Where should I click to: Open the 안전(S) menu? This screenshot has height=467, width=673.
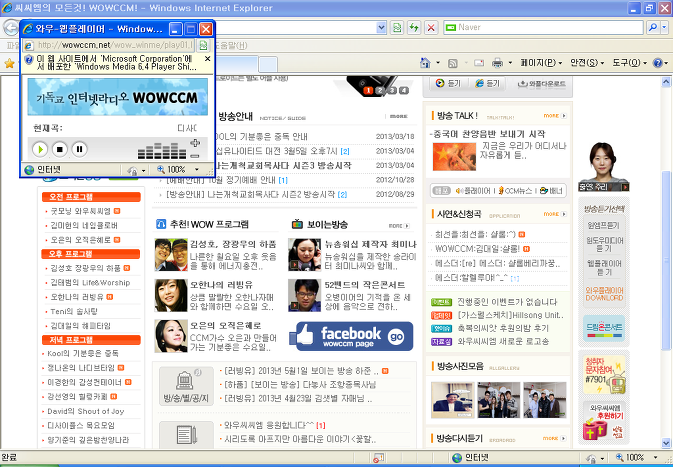point(587,63)
